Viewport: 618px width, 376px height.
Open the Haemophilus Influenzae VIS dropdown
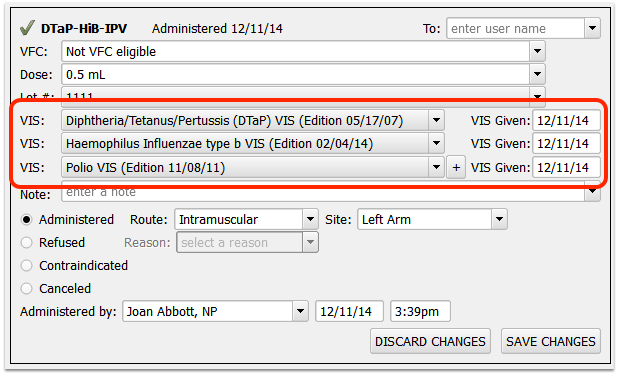[436, 143]
